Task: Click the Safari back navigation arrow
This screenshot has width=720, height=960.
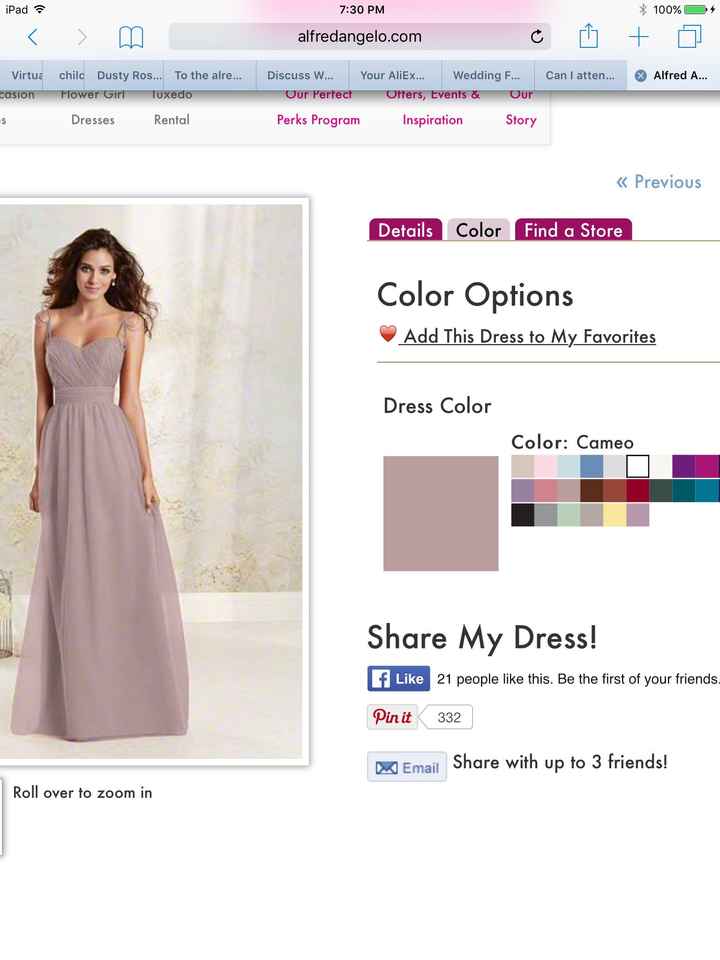Action: point(30,35)
